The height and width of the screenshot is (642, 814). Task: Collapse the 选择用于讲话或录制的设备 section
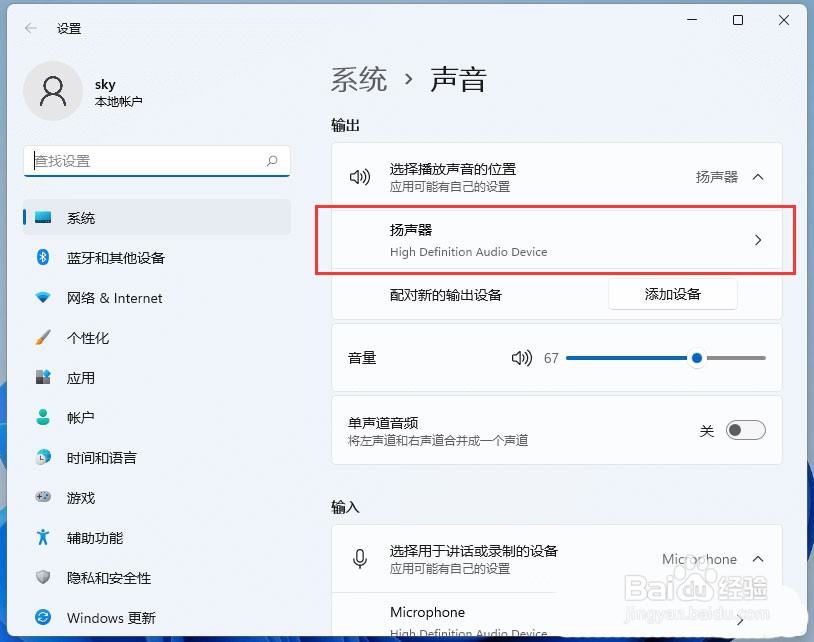[758, 559]
